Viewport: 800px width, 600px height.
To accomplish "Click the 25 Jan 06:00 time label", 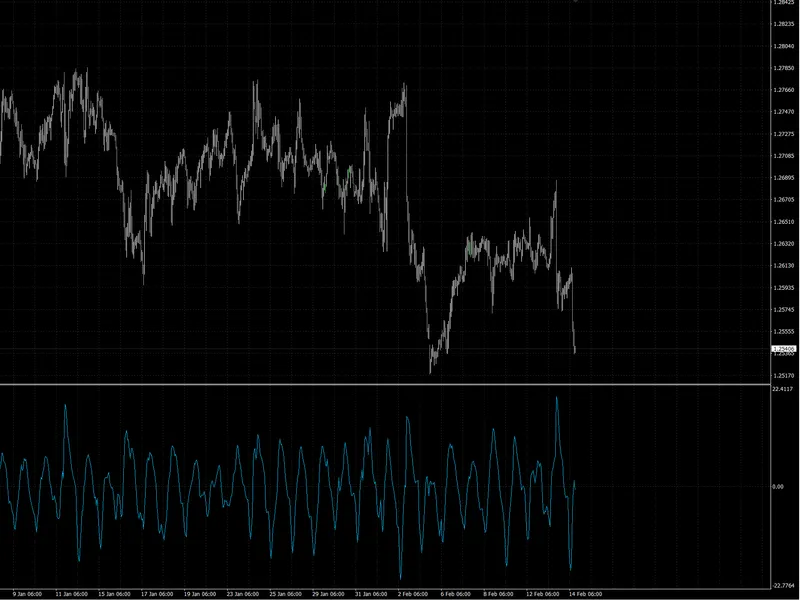I will pyautogui.click(x=286, y=594).
